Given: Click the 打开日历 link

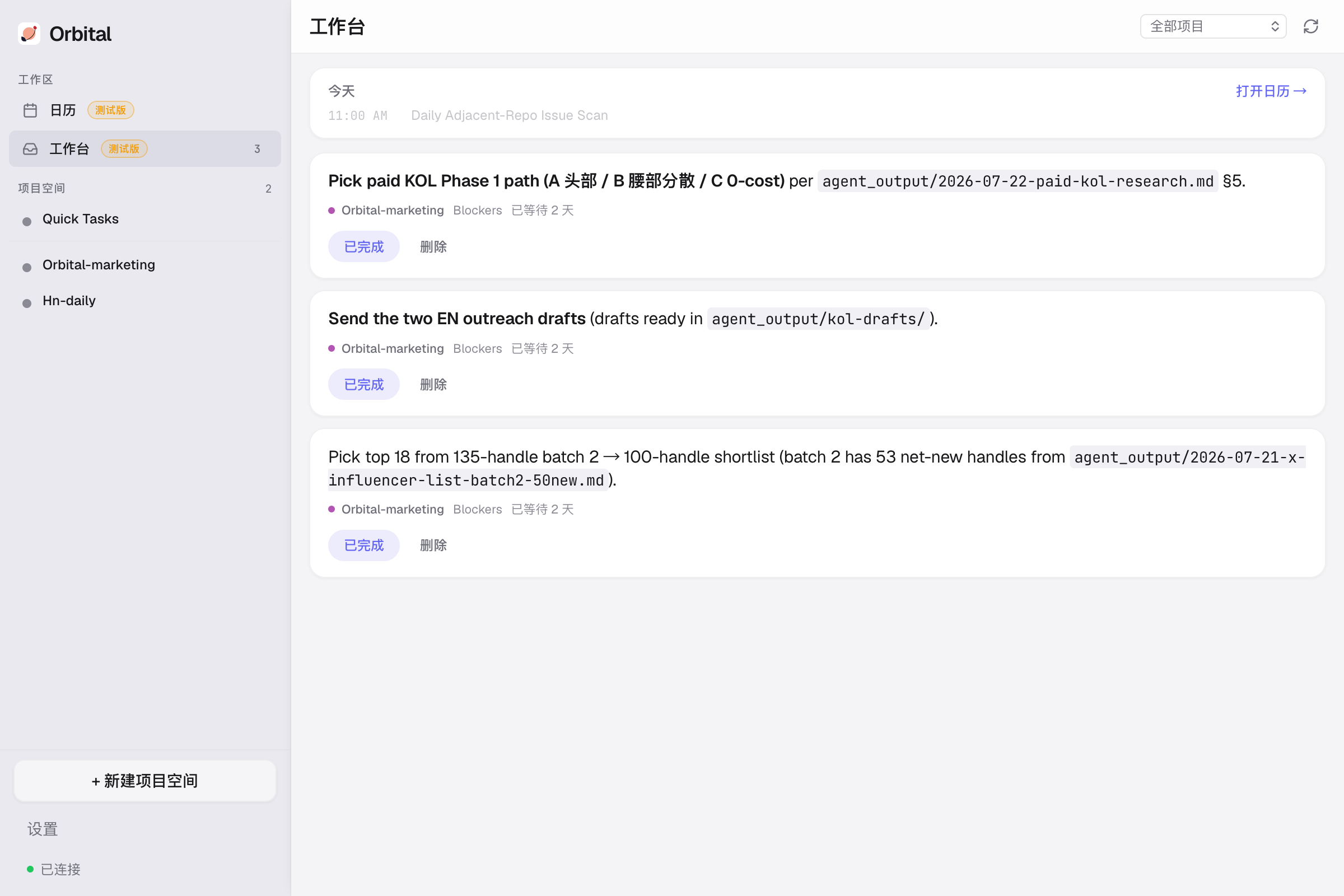Looking at the screenshot, I should [1271, 91].
